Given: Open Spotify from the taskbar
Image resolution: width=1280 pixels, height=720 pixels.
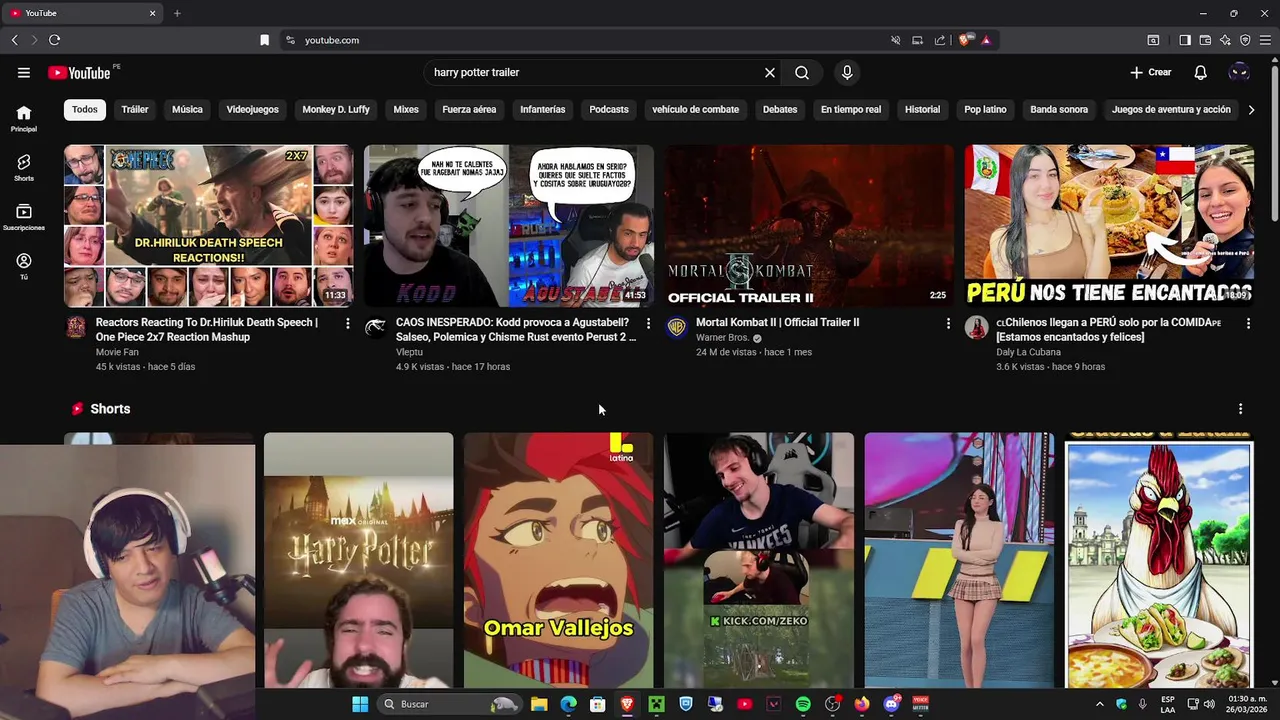Looking at the screenshot, I should (803, 704).
